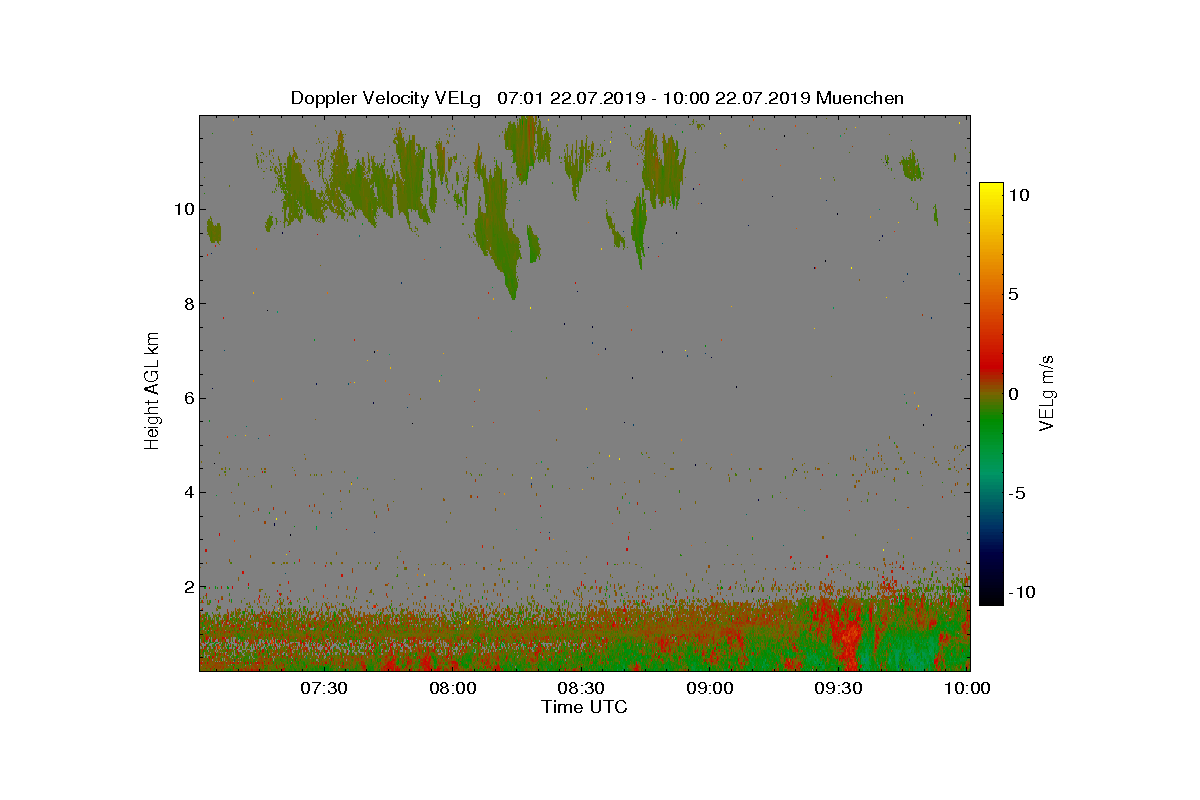This screenshot has width=1200, height=800.
Task: Click the black bottom of the colorbar
Action: pos(990,595)
